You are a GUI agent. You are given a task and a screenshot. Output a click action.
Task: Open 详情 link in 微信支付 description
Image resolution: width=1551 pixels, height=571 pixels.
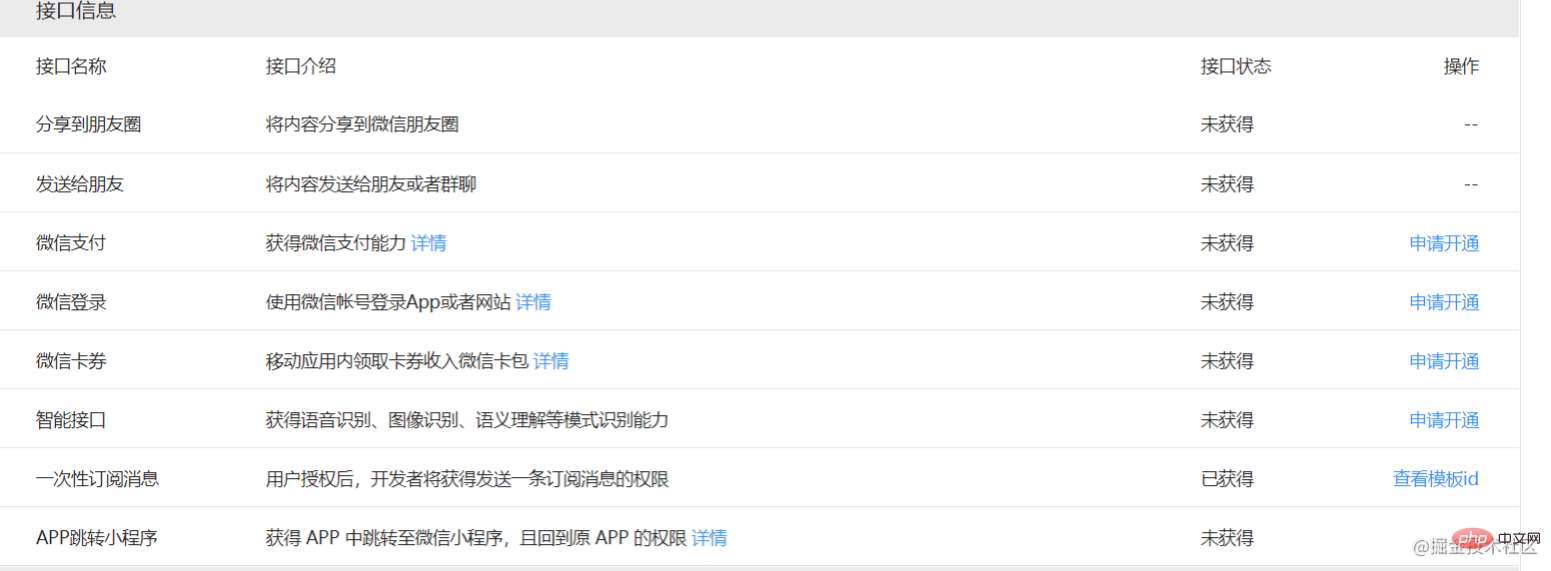429,243
